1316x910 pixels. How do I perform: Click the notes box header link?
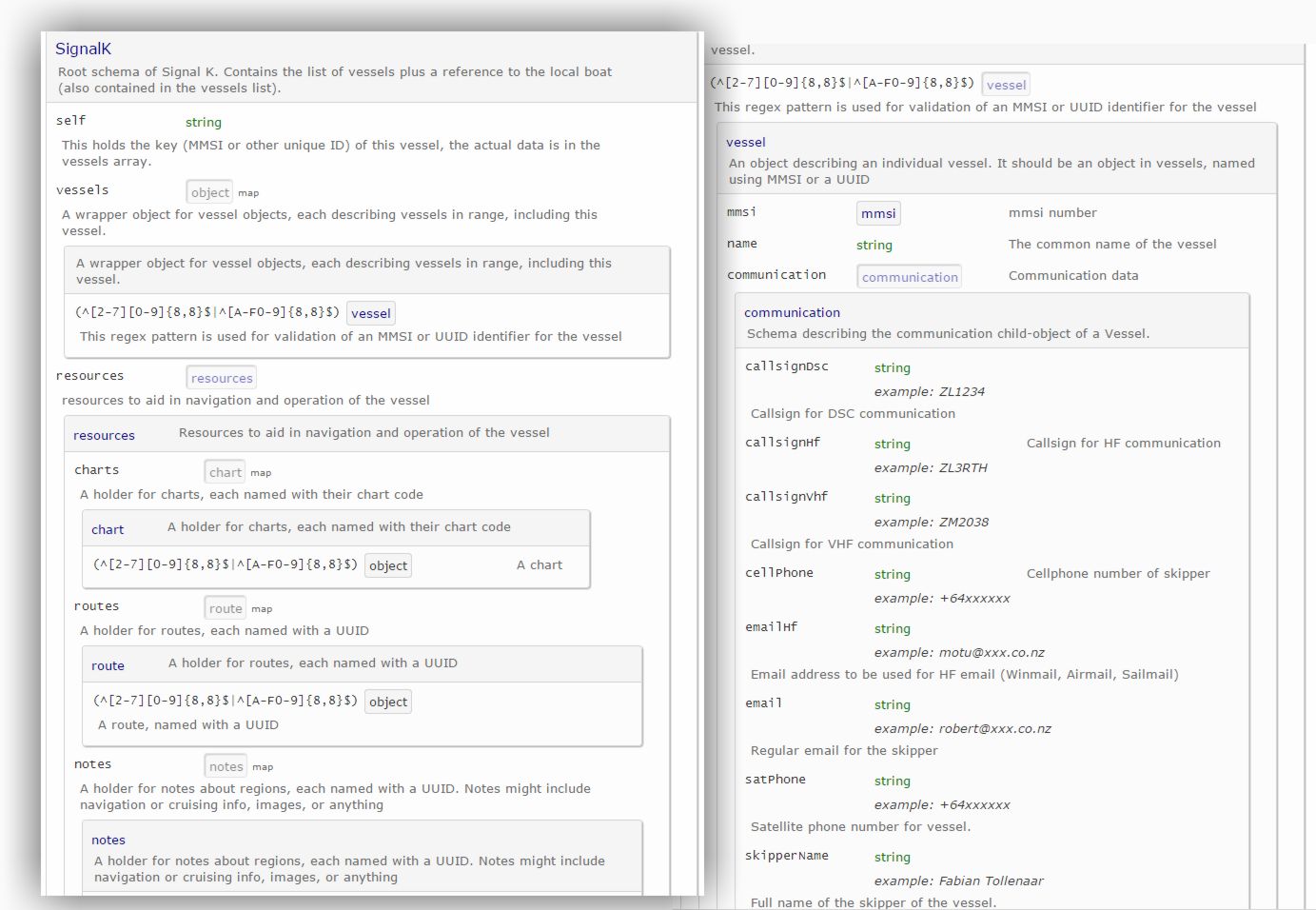click(x=108, y=840)
